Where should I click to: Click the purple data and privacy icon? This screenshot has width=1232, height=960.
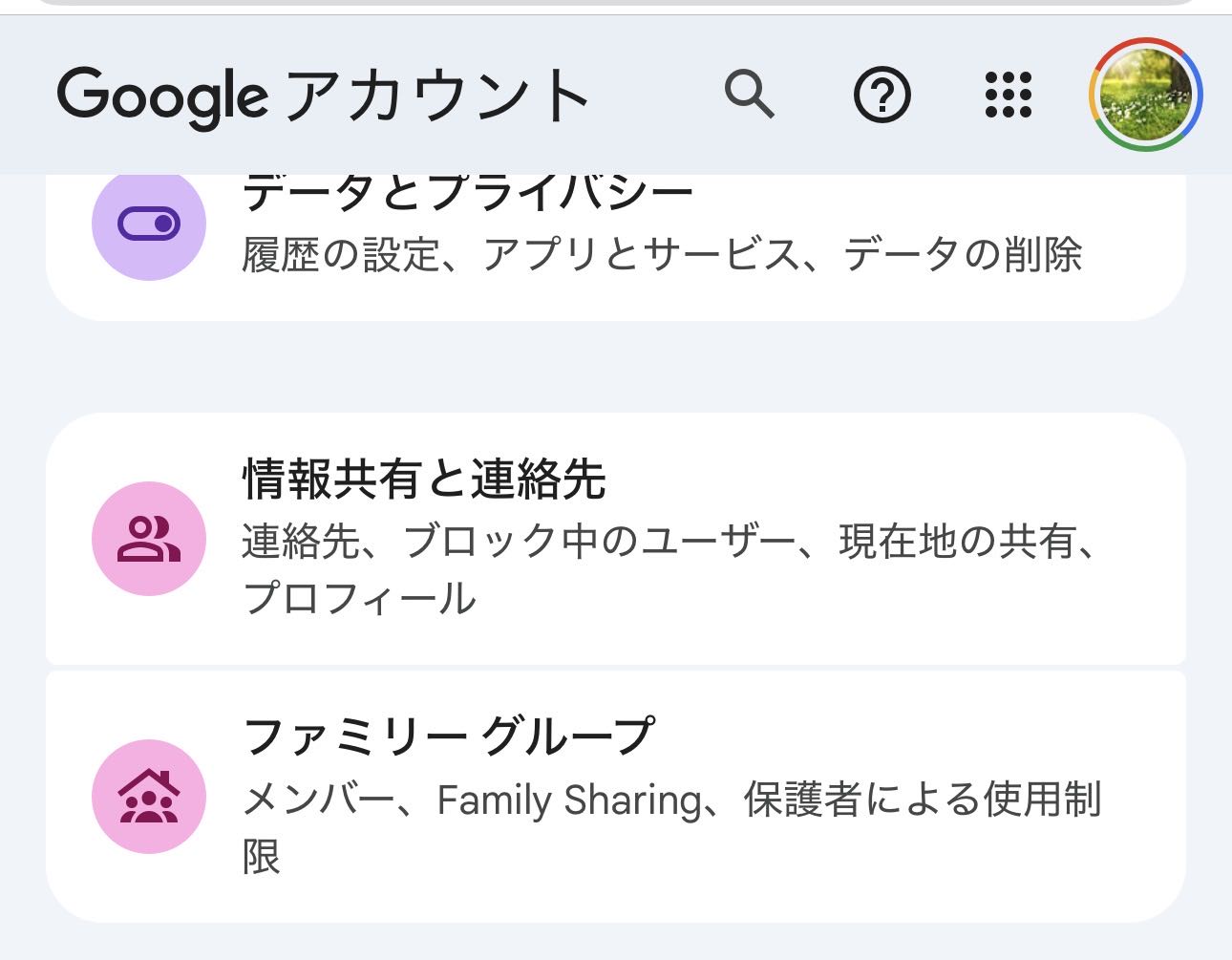149,224
